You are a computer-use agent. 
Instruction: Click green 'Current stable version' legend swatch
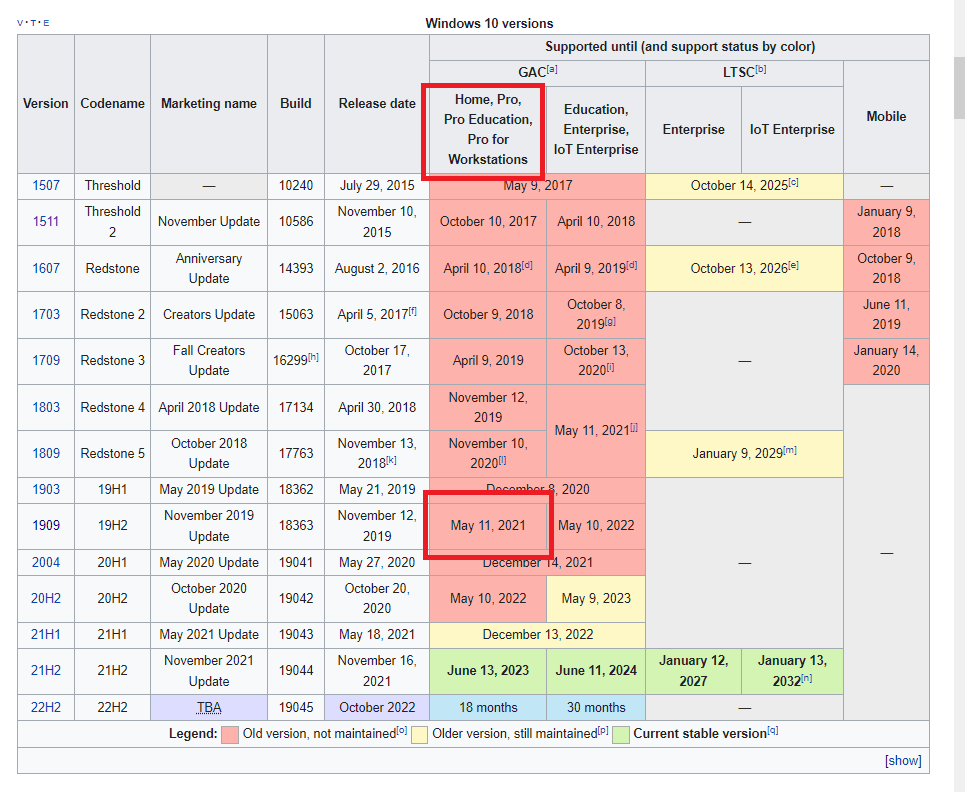(621, 735)
